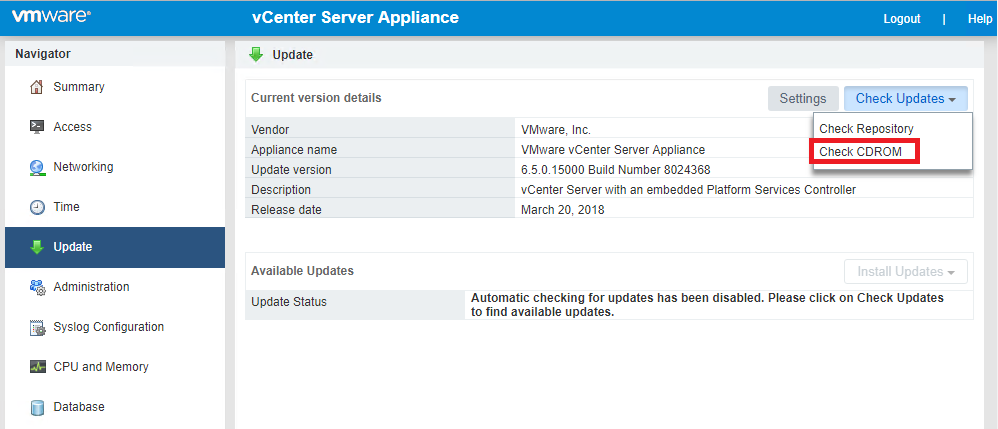
Task: Click the Update Status label
Action: 289,302
